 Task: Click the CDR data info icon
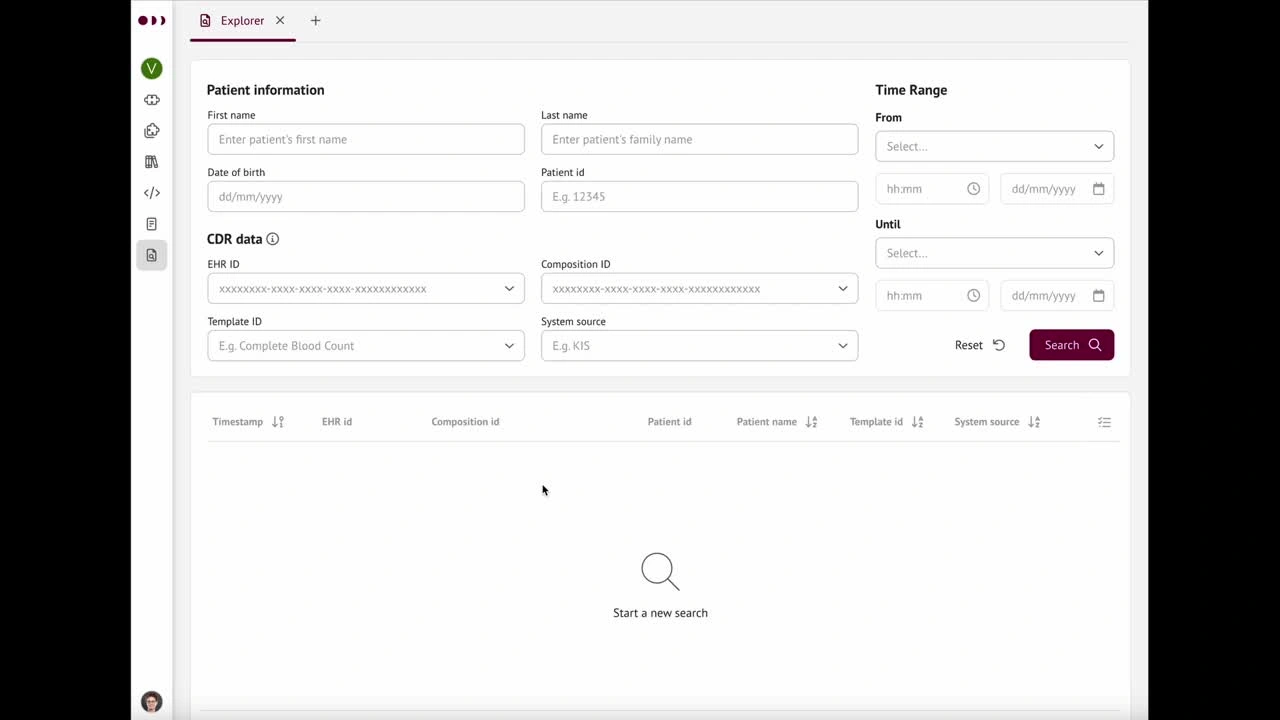[x=272, y=239]
